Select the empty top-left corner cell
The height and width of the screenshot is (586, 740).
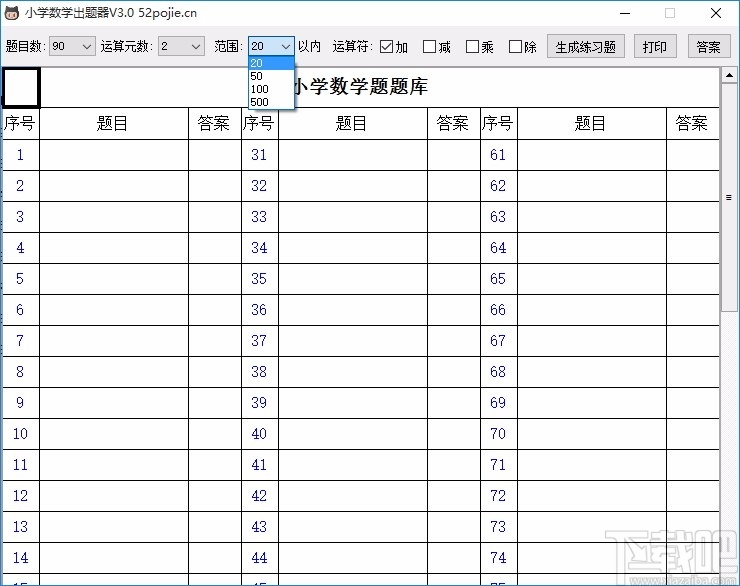click(x=21, y=88)
